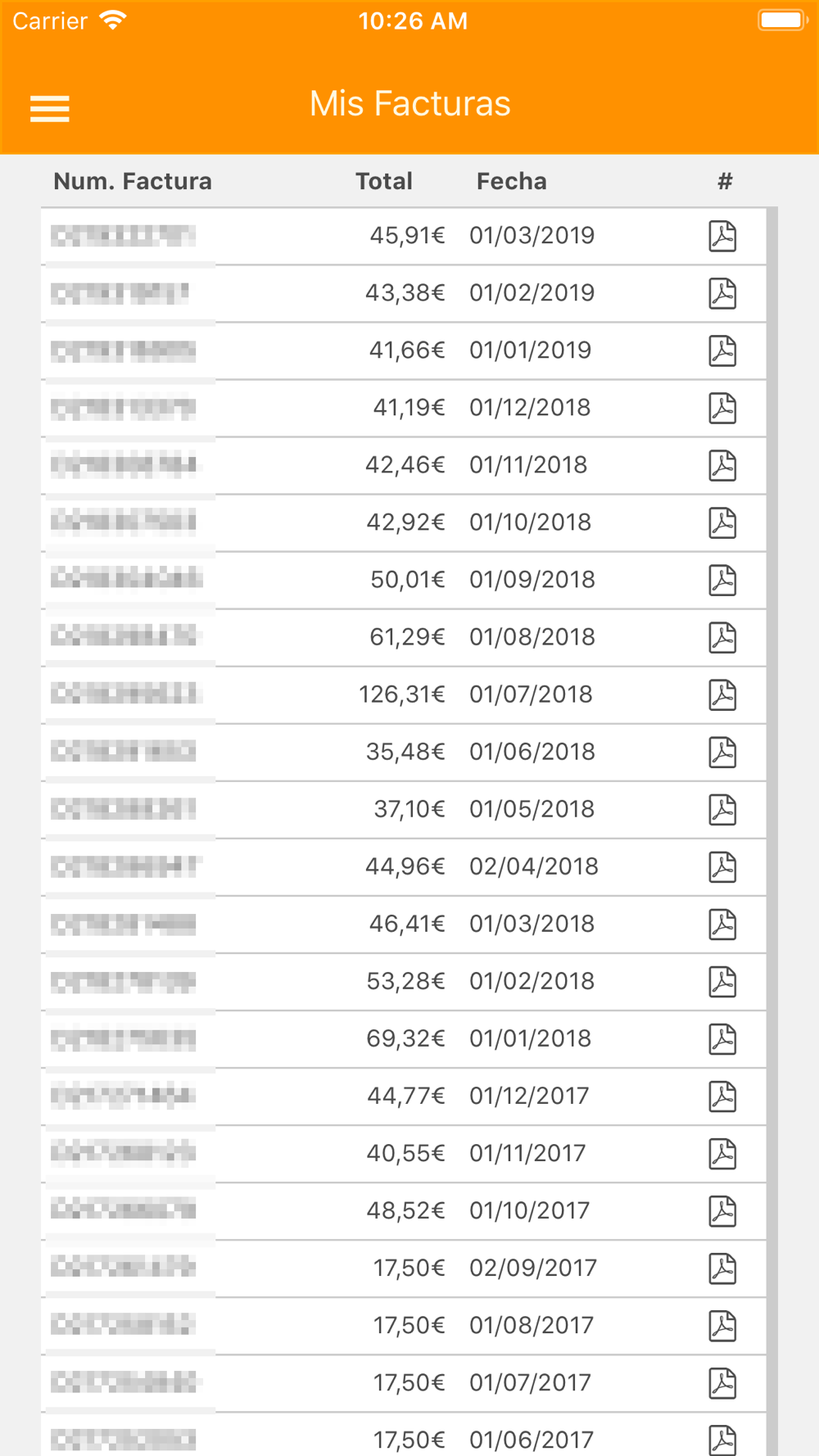Open PDF for the 01/12/2018 invoice

click(x=722, y=408)
